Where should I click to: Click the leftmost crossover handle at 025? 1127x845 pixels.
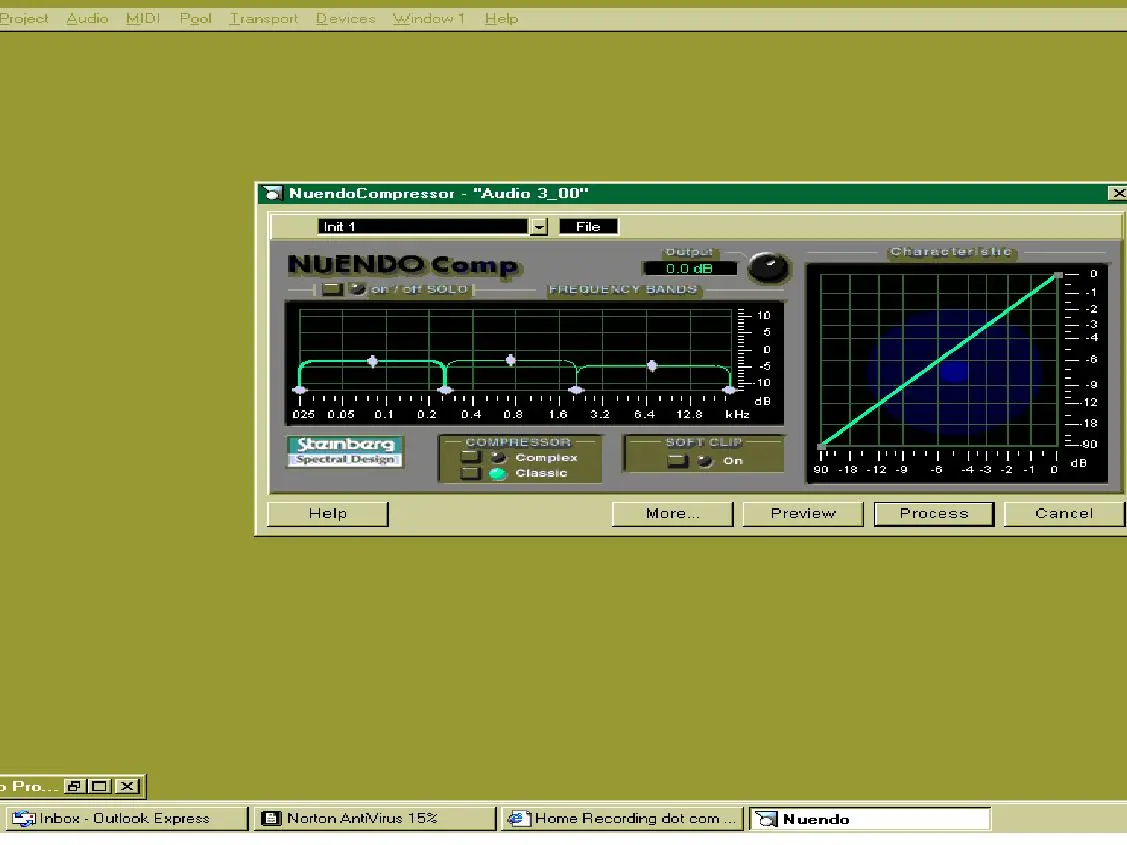pos(300,390)
